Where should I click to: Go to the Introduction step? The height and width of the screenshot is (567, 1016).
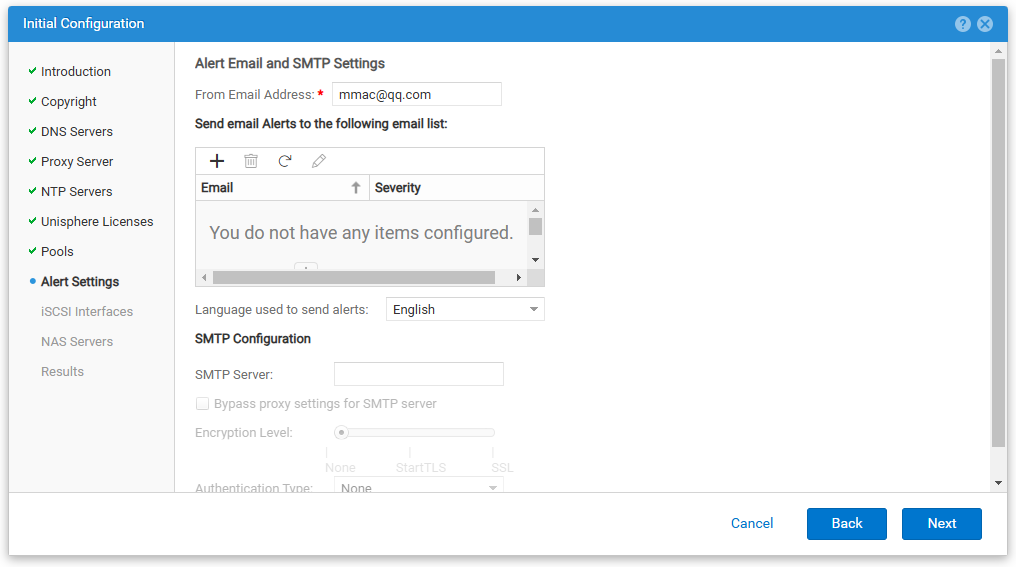(75, 72)
